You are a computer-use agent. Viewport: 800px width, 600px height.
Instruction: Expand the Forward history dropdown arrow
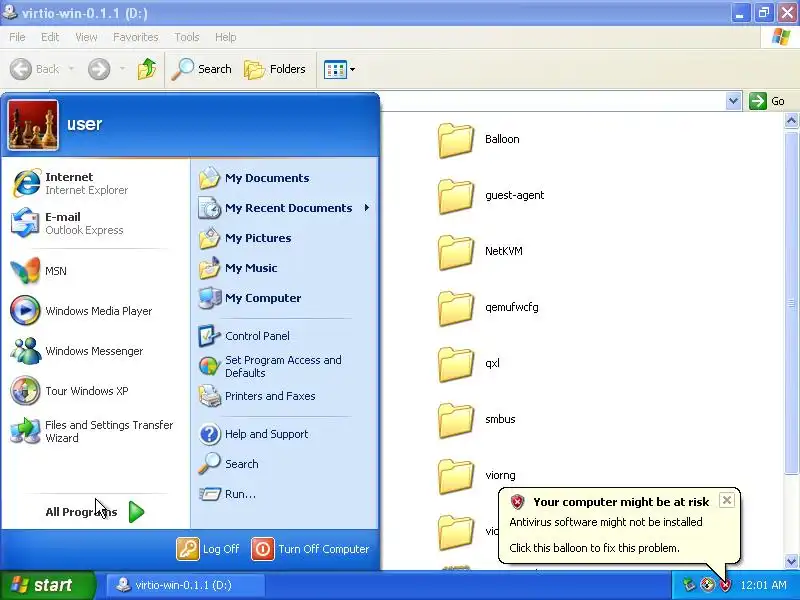(x=122, y=69)
